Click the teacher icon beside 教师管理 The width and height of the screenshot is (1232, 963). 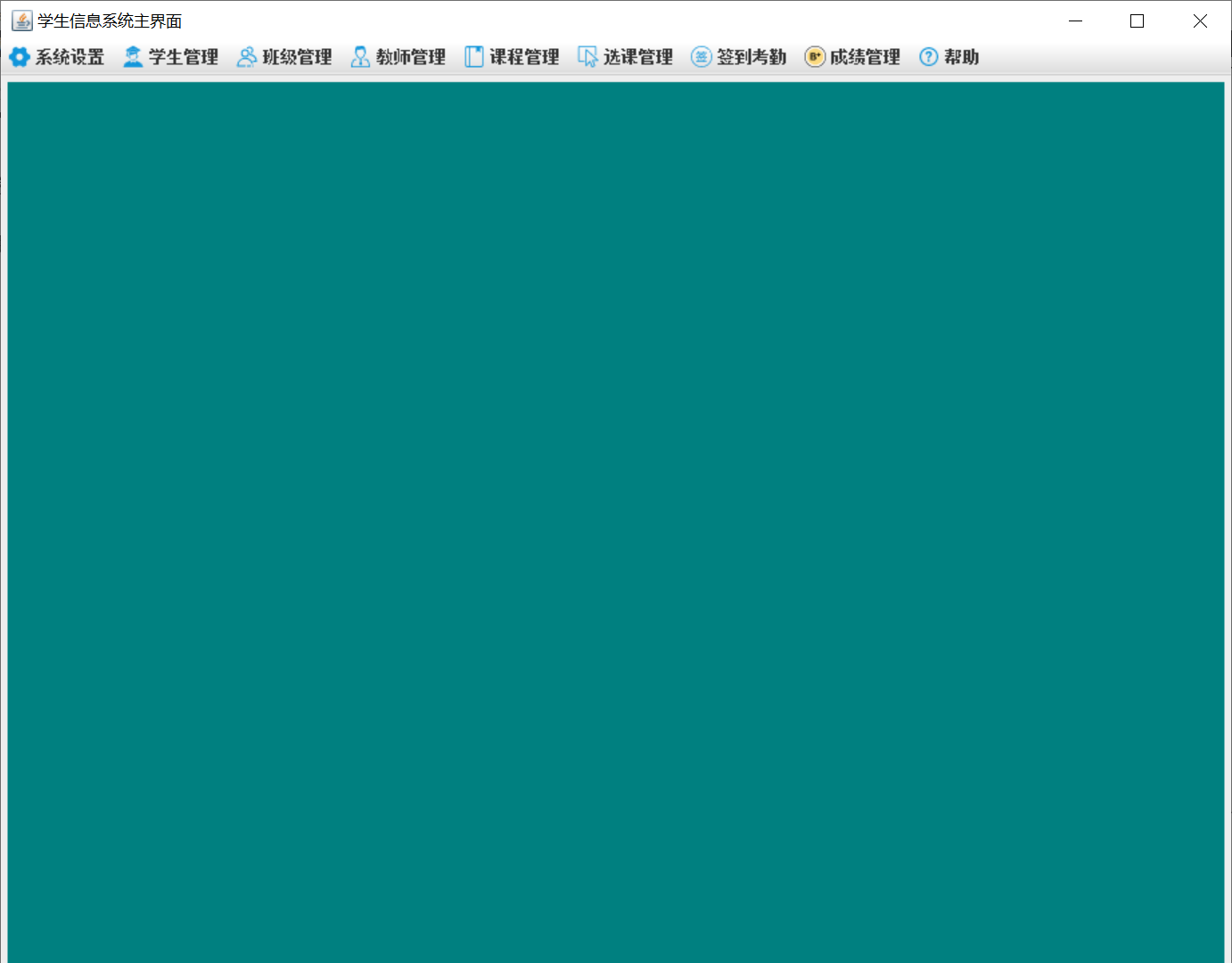[360, 57]
